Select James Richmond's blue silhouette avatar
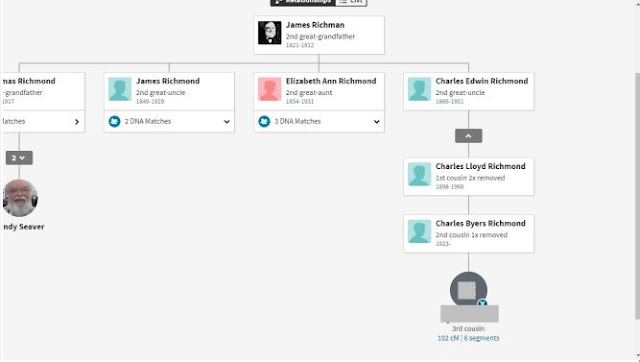Screen dimensions: 640x362 [120, 89]
